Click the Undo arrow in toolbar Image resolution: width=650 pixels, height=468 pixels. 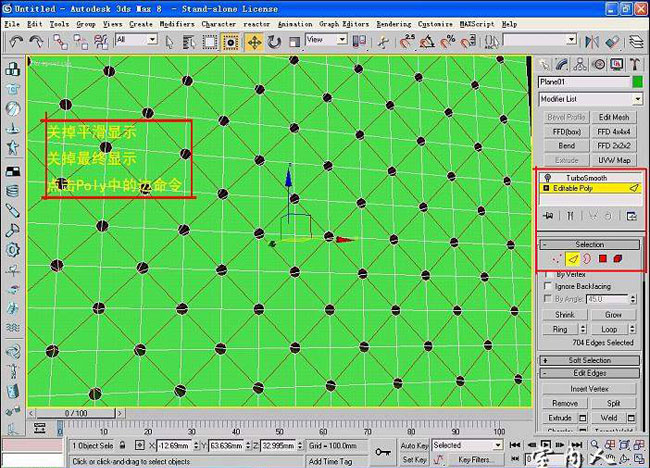(16, 41)
